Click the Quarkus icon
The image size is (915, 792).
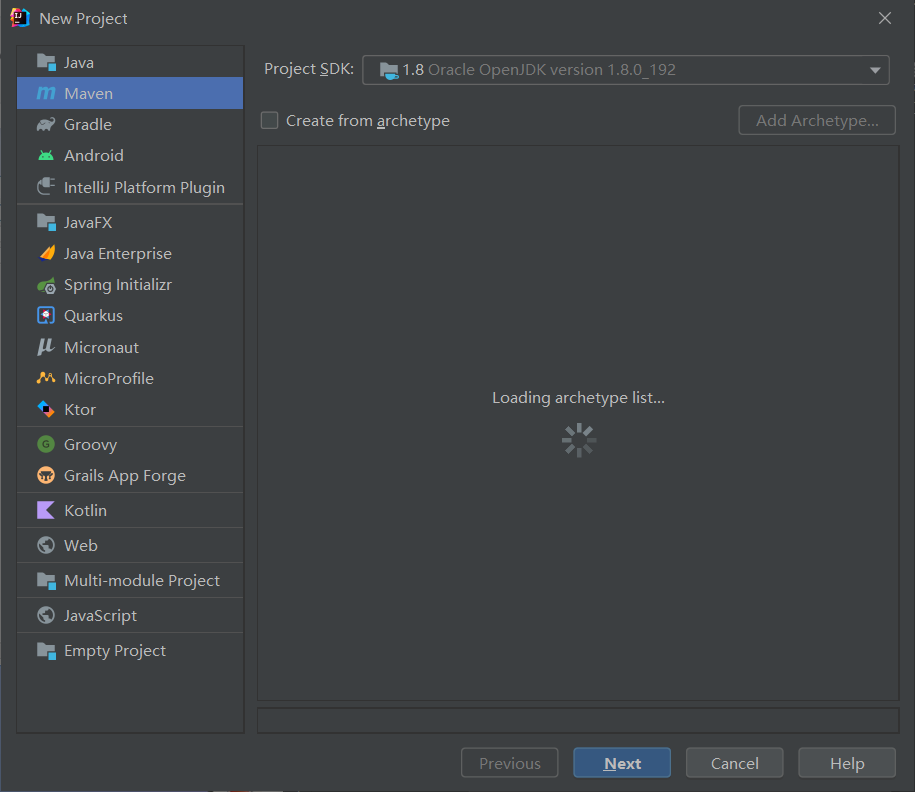[x=46, y=315]
